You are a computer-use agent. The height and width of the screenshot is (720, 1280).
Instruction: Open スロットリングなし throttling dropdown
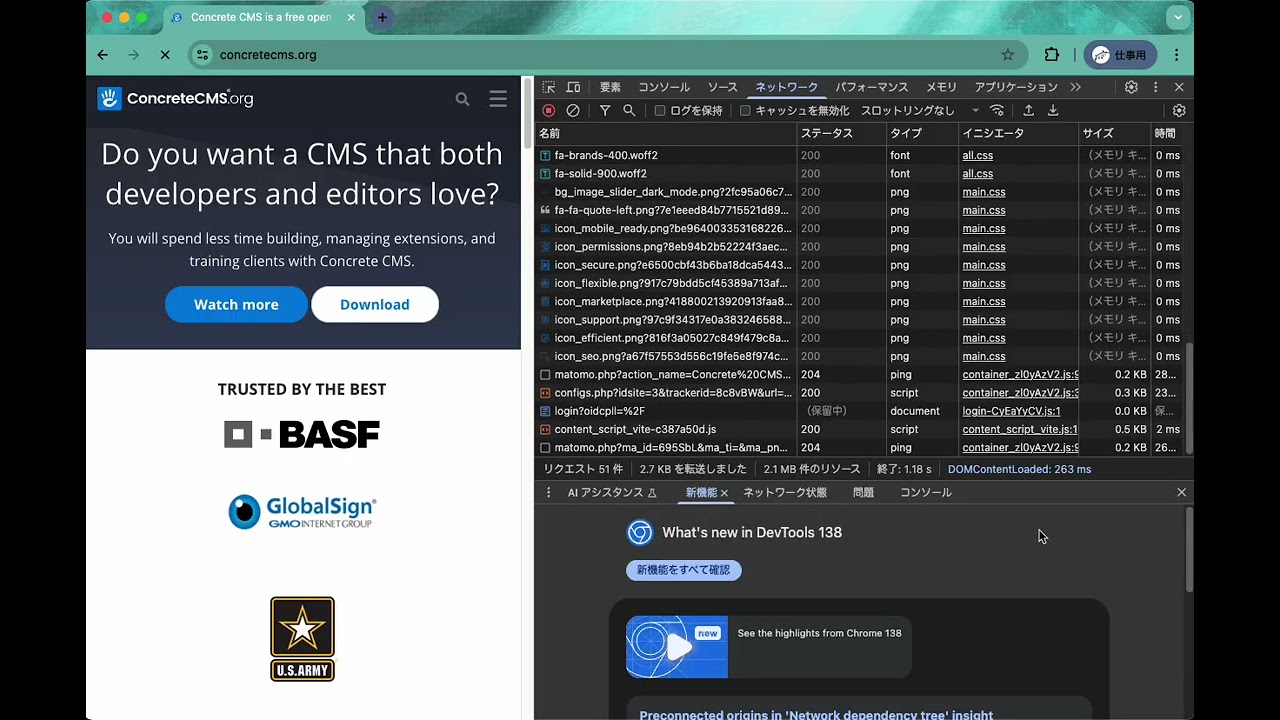click(x=920, y=111)
